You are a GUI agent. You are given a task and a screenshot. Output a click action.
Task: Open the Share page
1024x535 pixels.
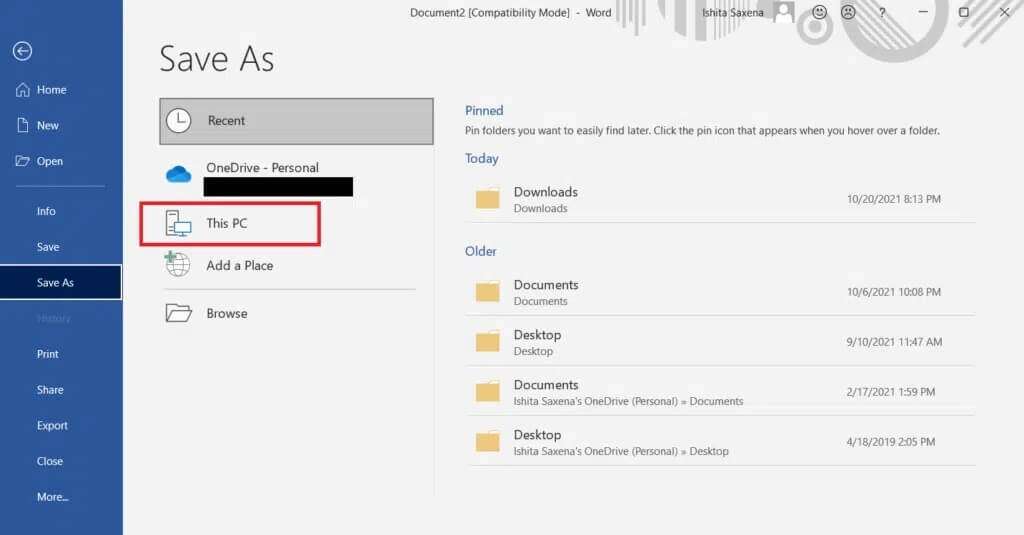pyautogui.click(x=61, y=390)
